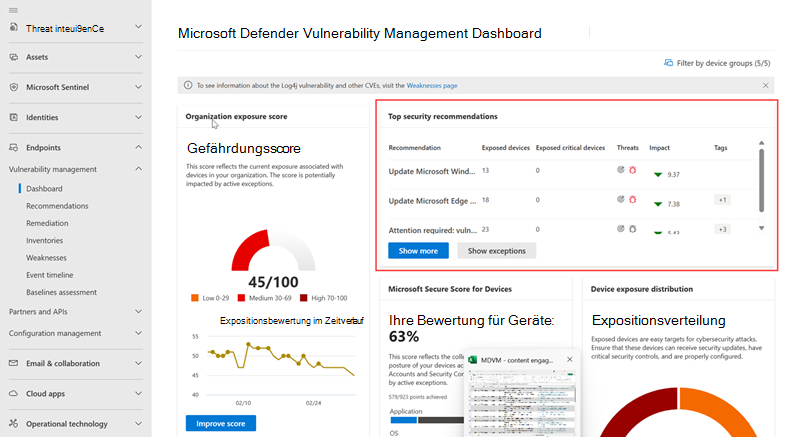
Task: Click the Microsoft Sentinel shield icon
Action: click(14, 87)
